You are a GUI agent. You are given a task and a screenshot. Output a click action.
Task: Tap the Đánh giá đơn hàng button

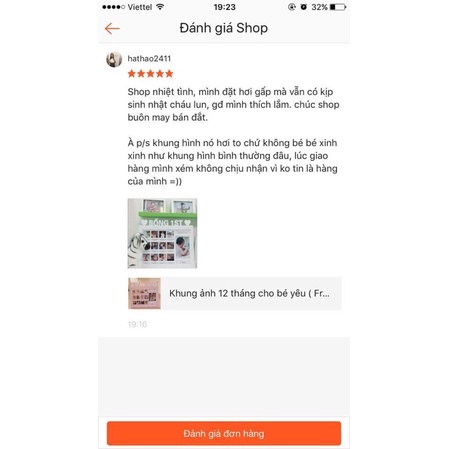[x=224, y=433]
